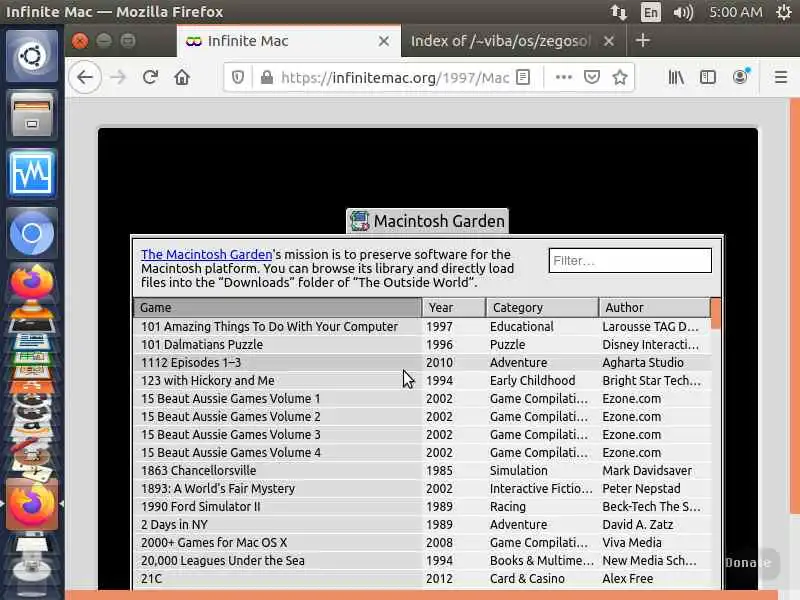Viewport: 800px width, 600px height.
Task: Select the '1863 Chancellorsville' row
Action: click(x=421, y=470)
